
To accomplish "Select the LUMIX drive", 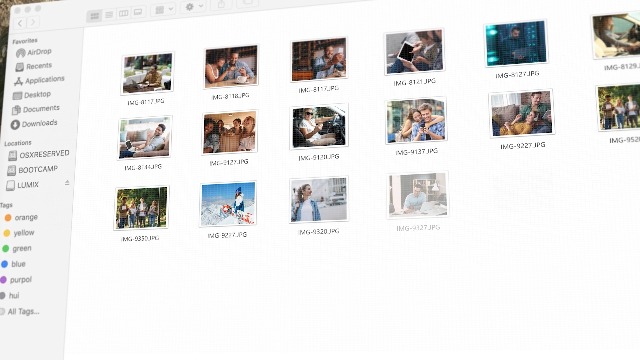I will coord(22,185).
